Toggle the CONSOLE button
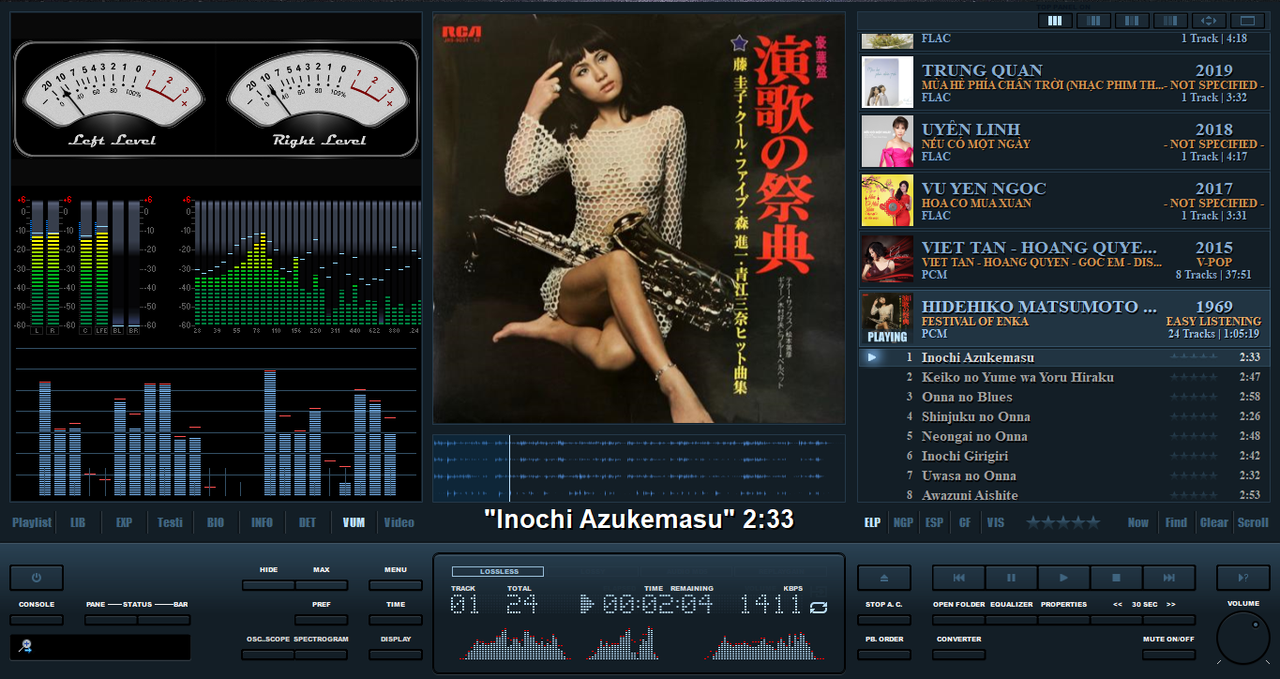Image resolution: width=1280 pixels, height=679 pixels. coord(37,620)
